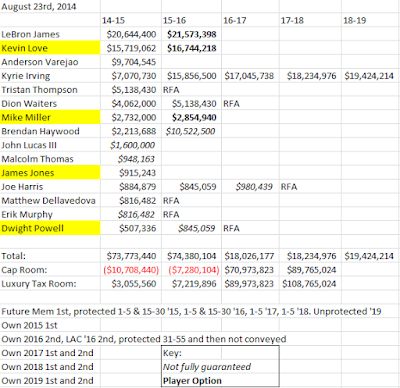400x388 pixels.
Task: Select Kevin Love's $15,719,062 salary cell
Action: [x=131, y=48]
